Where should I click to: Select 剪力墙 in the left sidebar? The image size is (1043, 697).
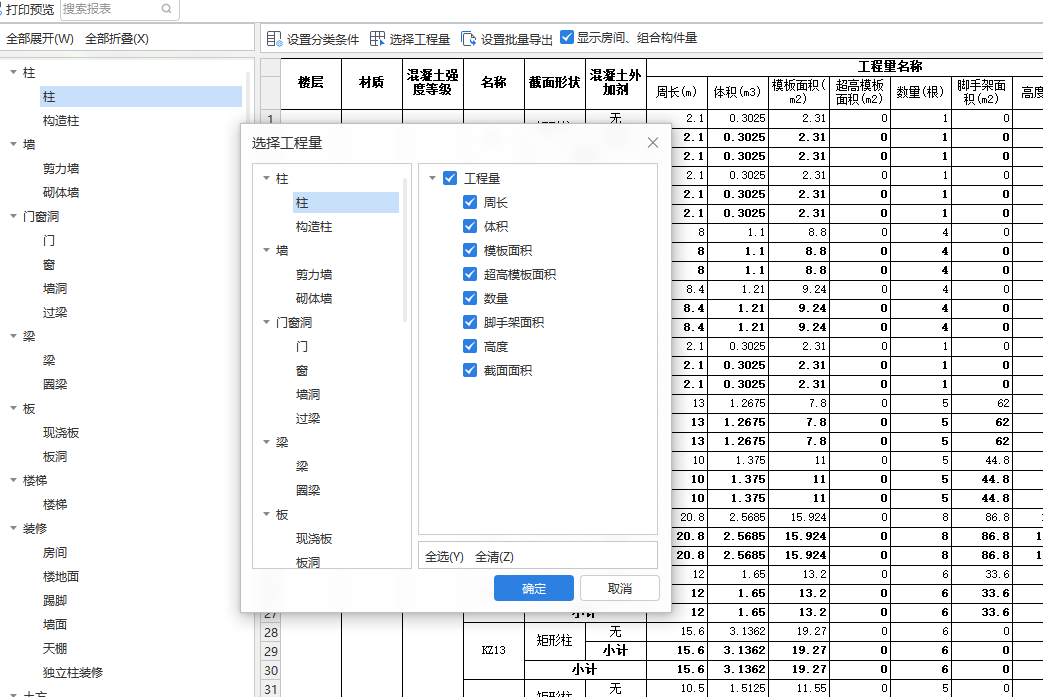click(61, 169)
